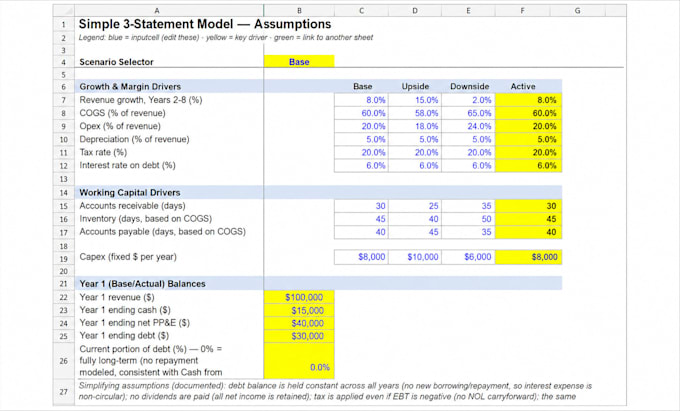This screenshot has width=680, height=411.
Task: Select Active accounts receivable cell 30
Action: [528, 206]
